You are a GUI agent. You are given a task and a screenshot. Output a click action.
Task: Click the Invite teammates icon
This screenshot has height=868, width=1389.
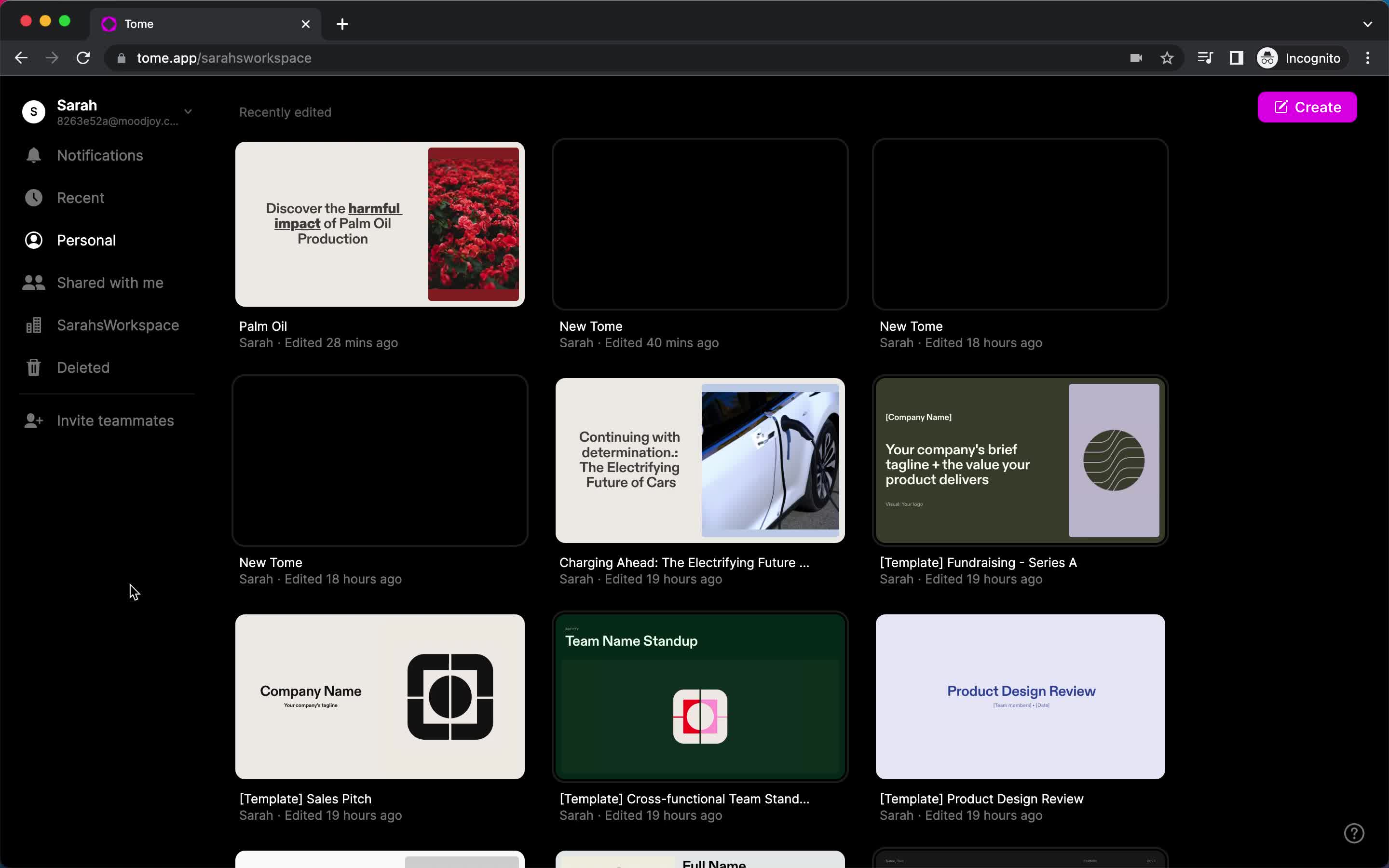34,420
